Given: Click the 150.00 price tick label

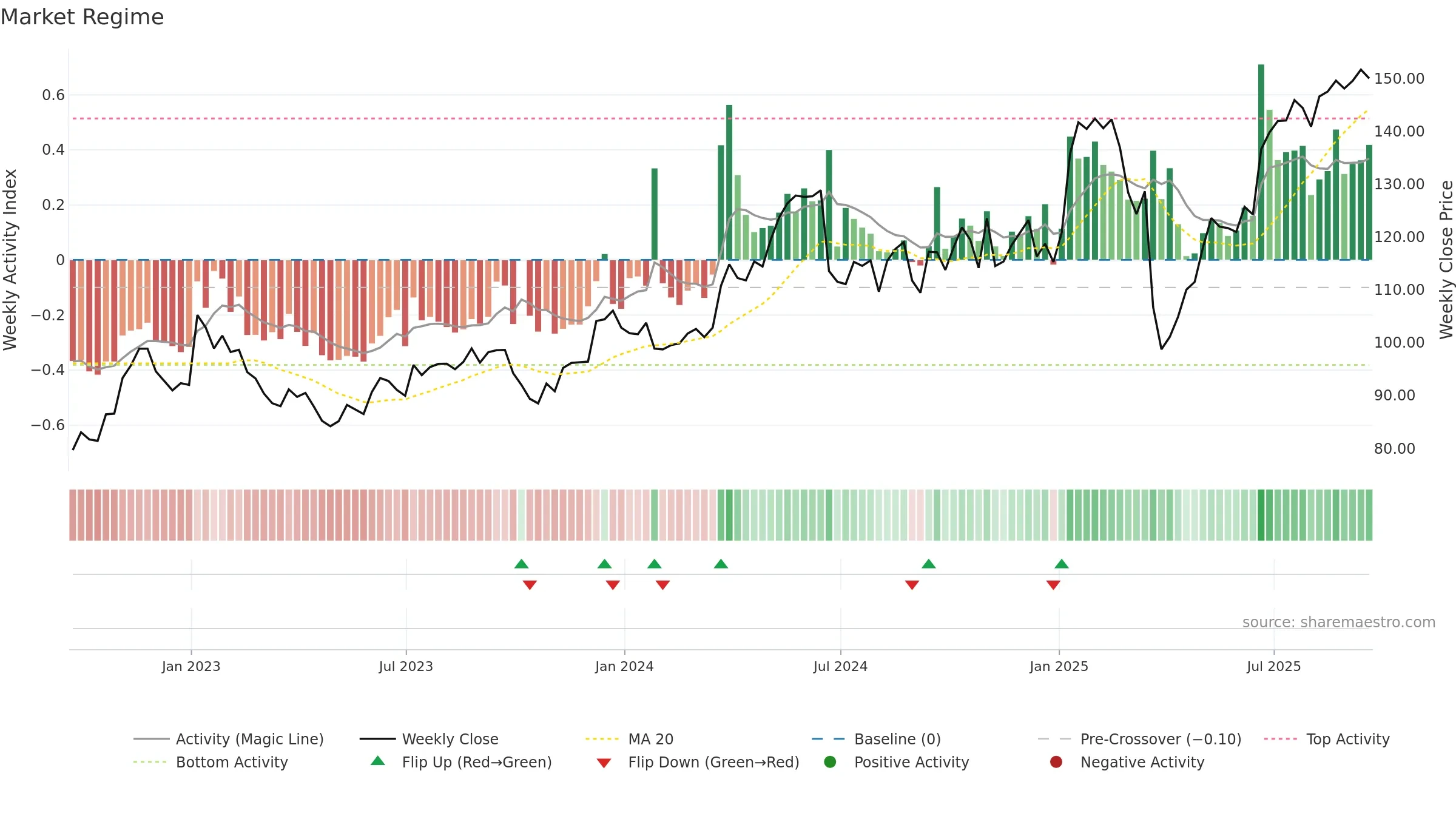Looking at the screenshot, I should (x=1399, y=79).
